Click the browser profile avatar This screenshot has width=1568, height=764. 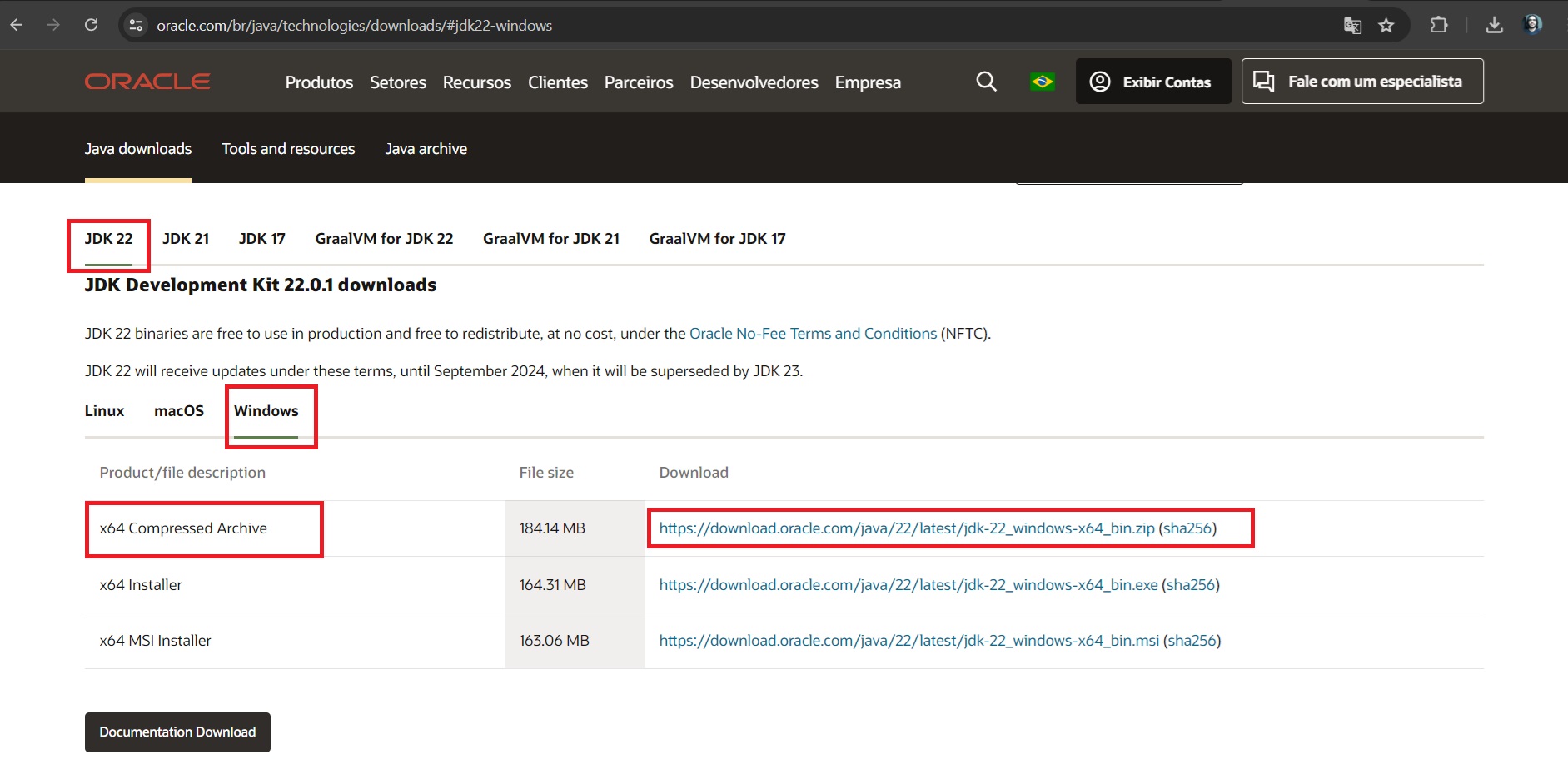coord(1536,25)
